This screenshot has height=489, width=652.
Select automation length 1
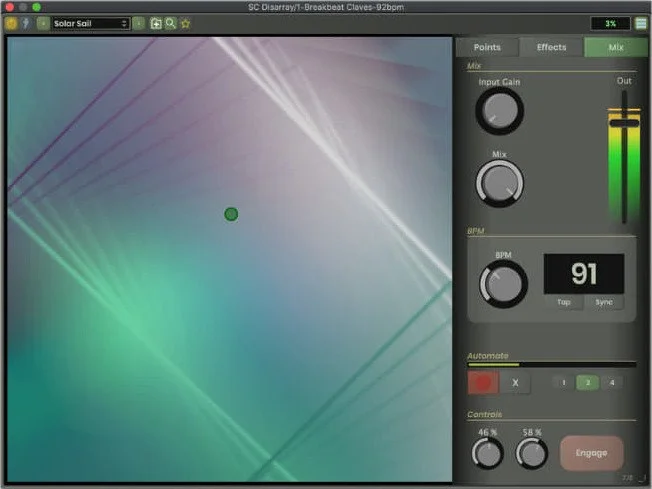click(x=563, y=383)
